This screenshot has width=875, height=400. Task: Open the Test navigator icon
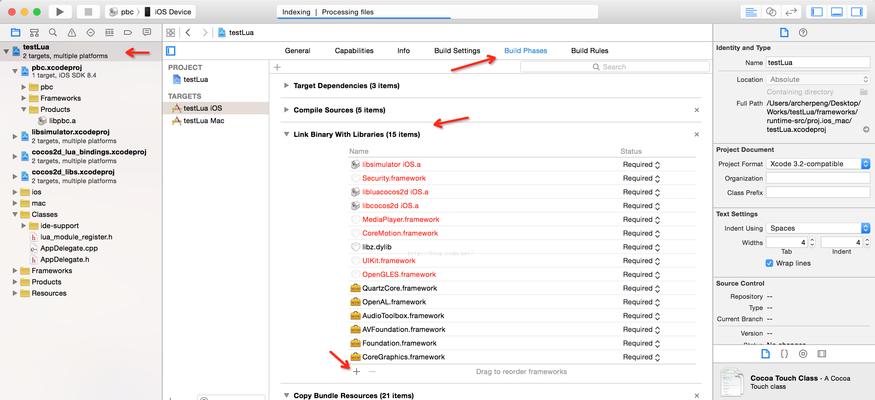click(90, 32)
